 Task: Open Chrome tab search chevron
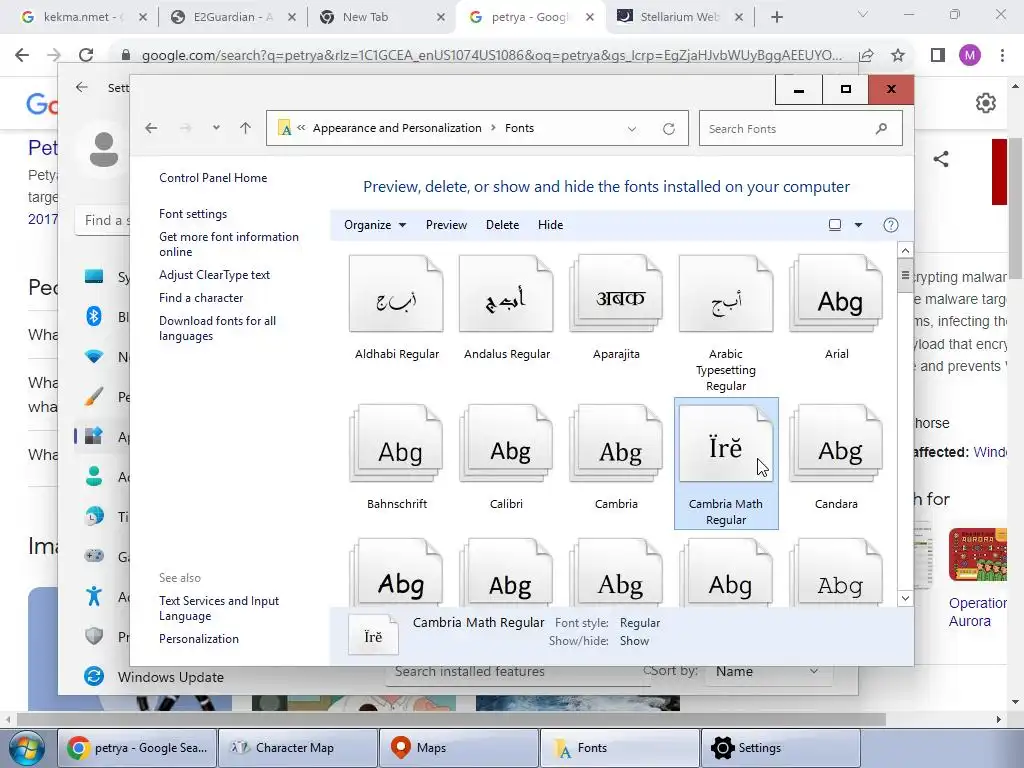point(863,14)
